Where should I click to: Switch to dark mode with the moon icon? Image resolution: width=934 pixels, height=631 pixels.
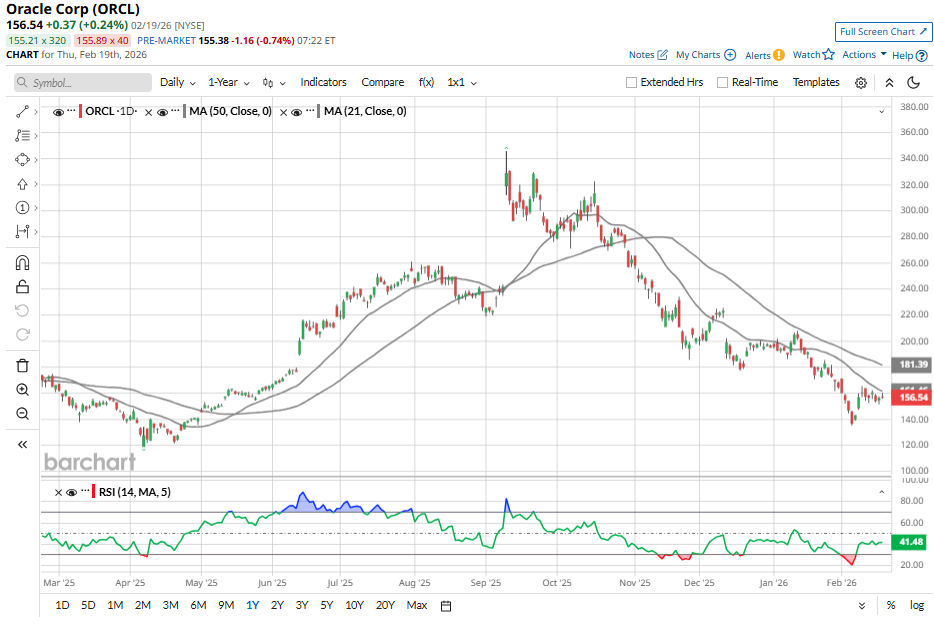pos(912,82)
